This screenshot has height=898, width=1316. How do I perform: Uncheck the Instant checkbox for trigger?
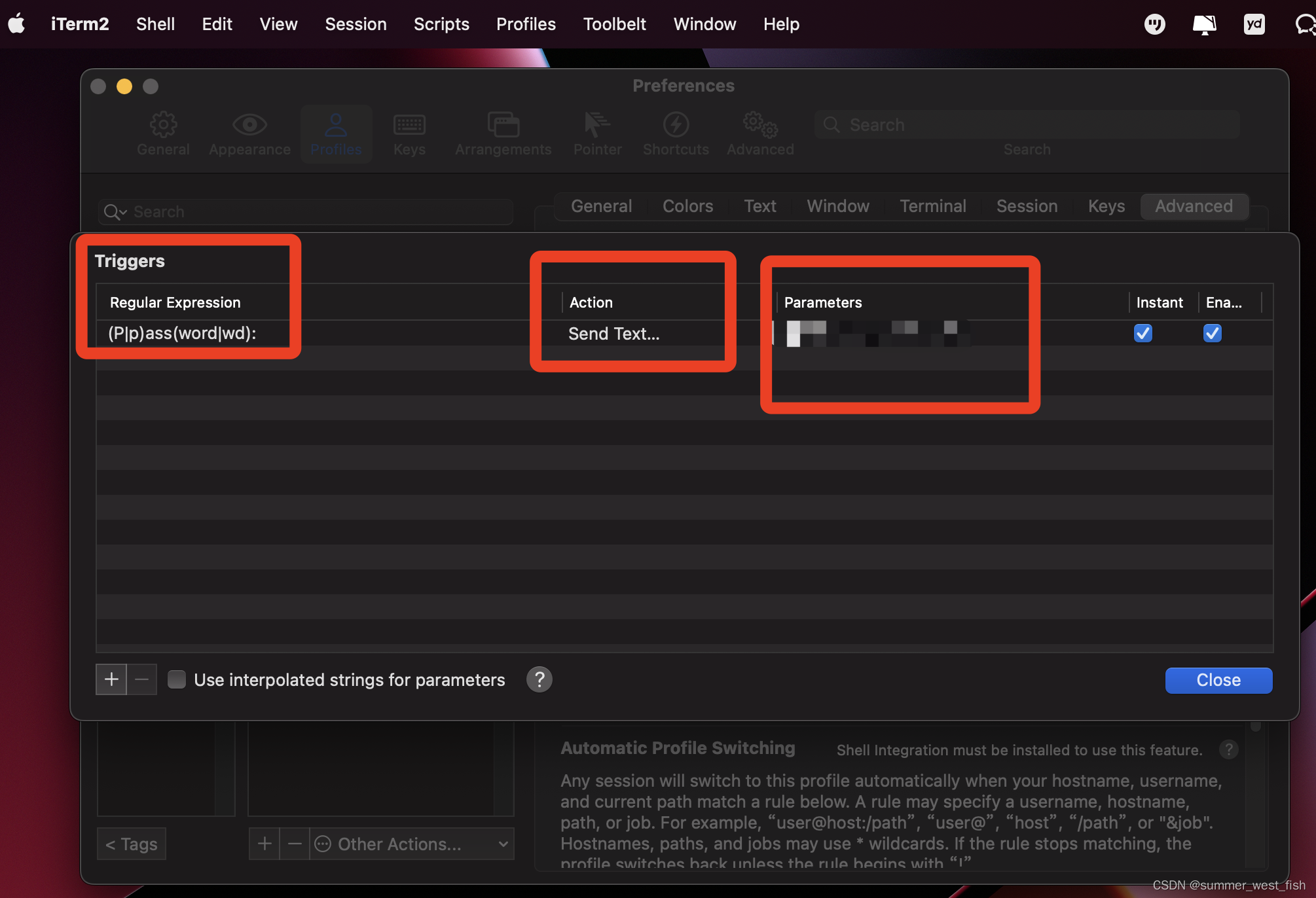[1143, 333]
